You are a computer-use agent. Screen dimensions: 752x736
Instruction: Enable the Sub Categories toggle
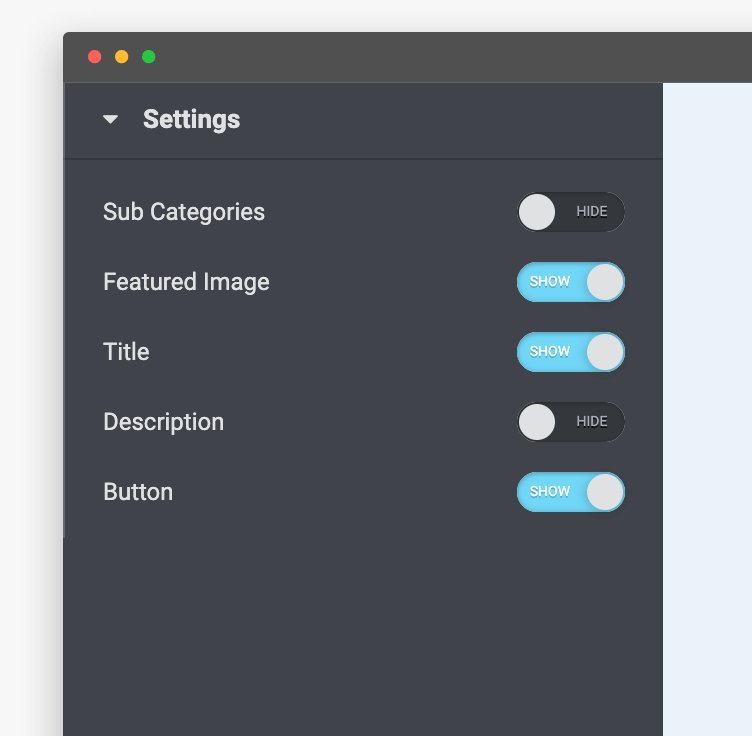(570, 212)
